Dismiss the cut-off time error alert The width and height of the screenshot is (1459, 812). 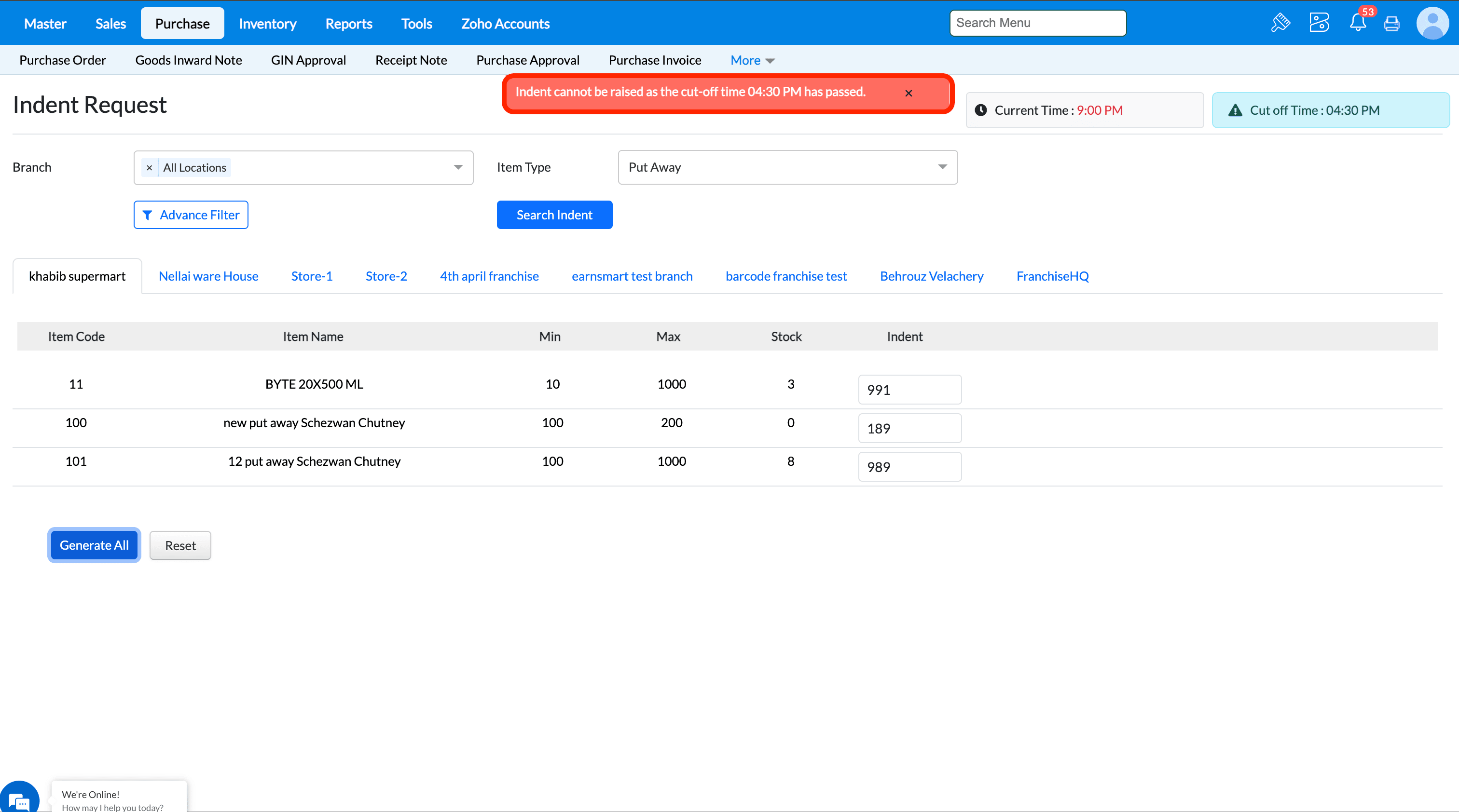tap(908, 94)
